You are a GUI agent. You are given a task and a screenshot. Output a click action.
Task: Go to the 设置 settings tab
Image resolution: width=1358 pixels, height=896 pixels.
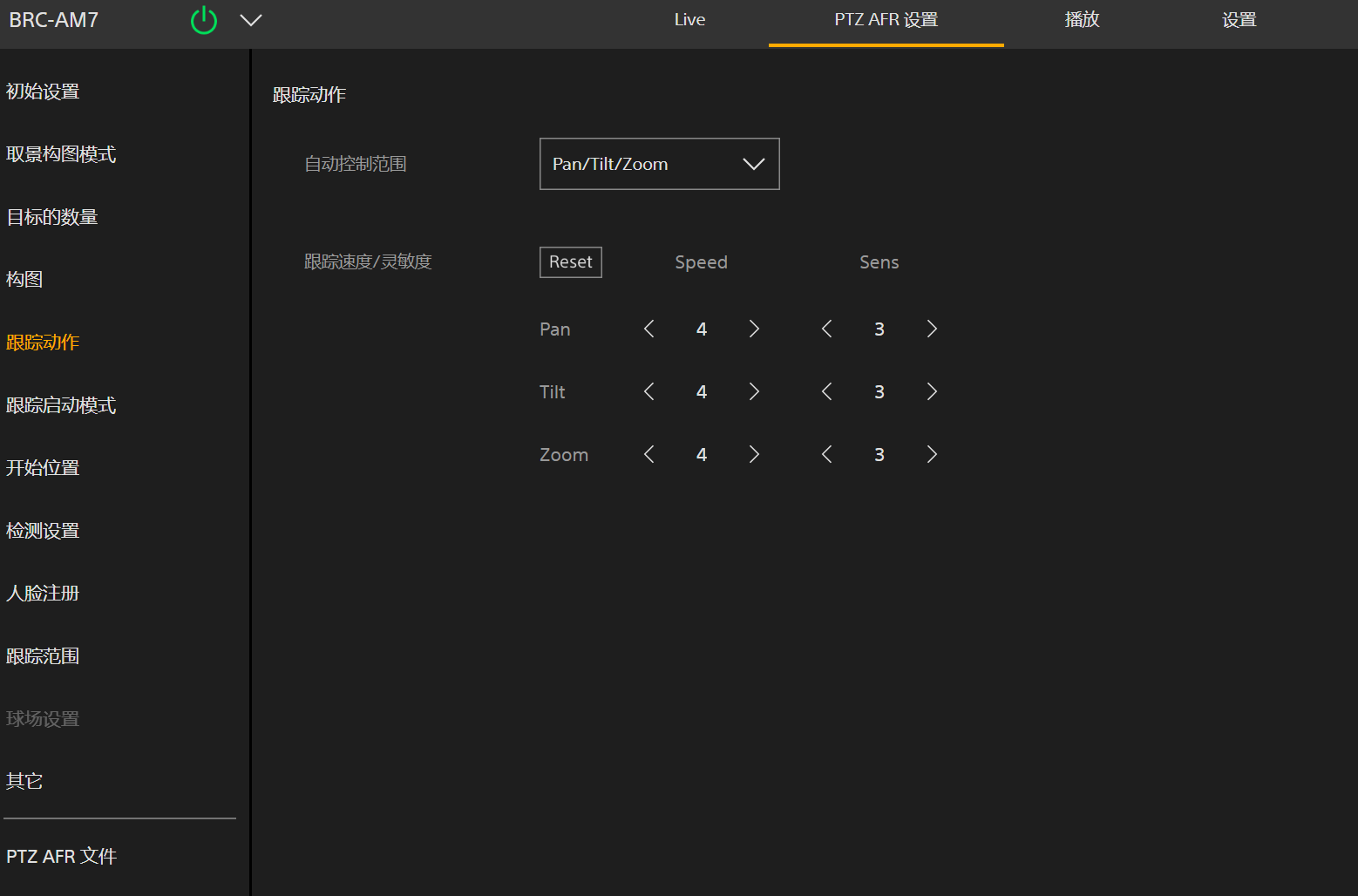1239,20
